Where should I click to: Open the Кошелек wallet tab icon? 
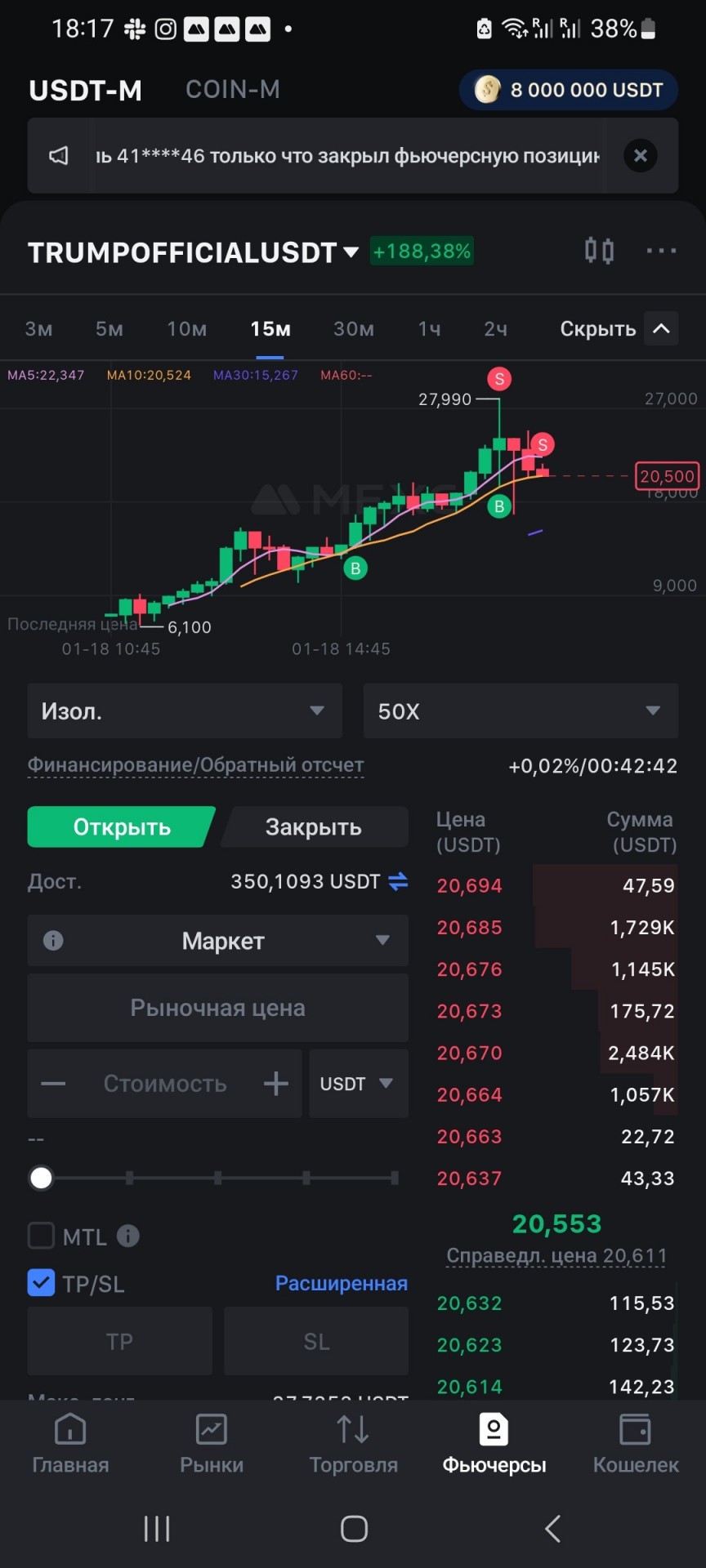click(x=635, y=1430)
